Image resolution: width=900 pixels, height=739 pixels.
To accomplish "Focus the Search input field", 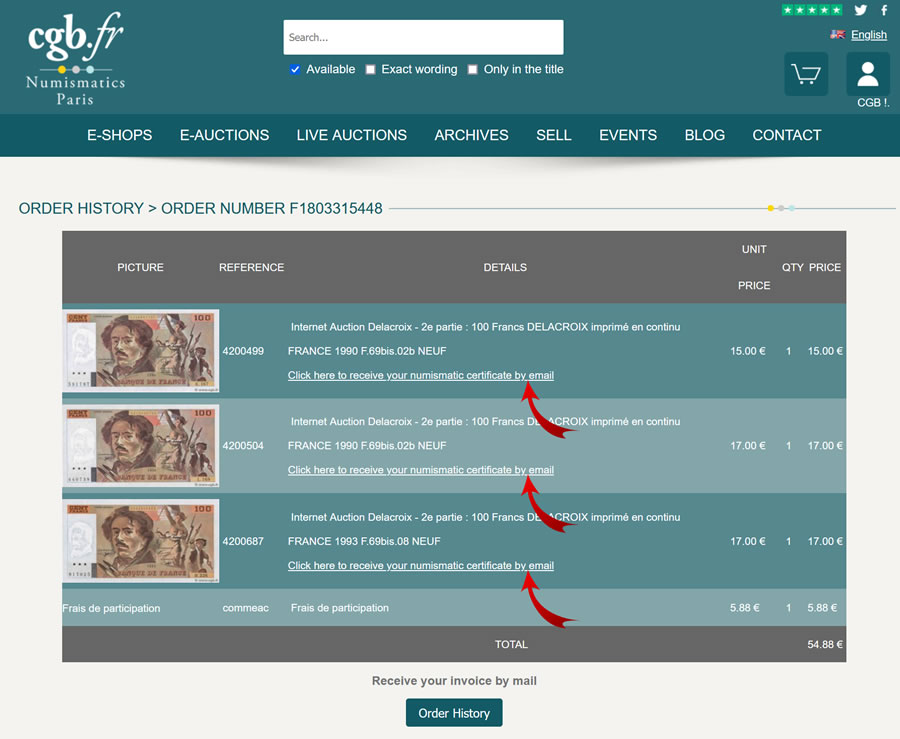I will (424, 37).
